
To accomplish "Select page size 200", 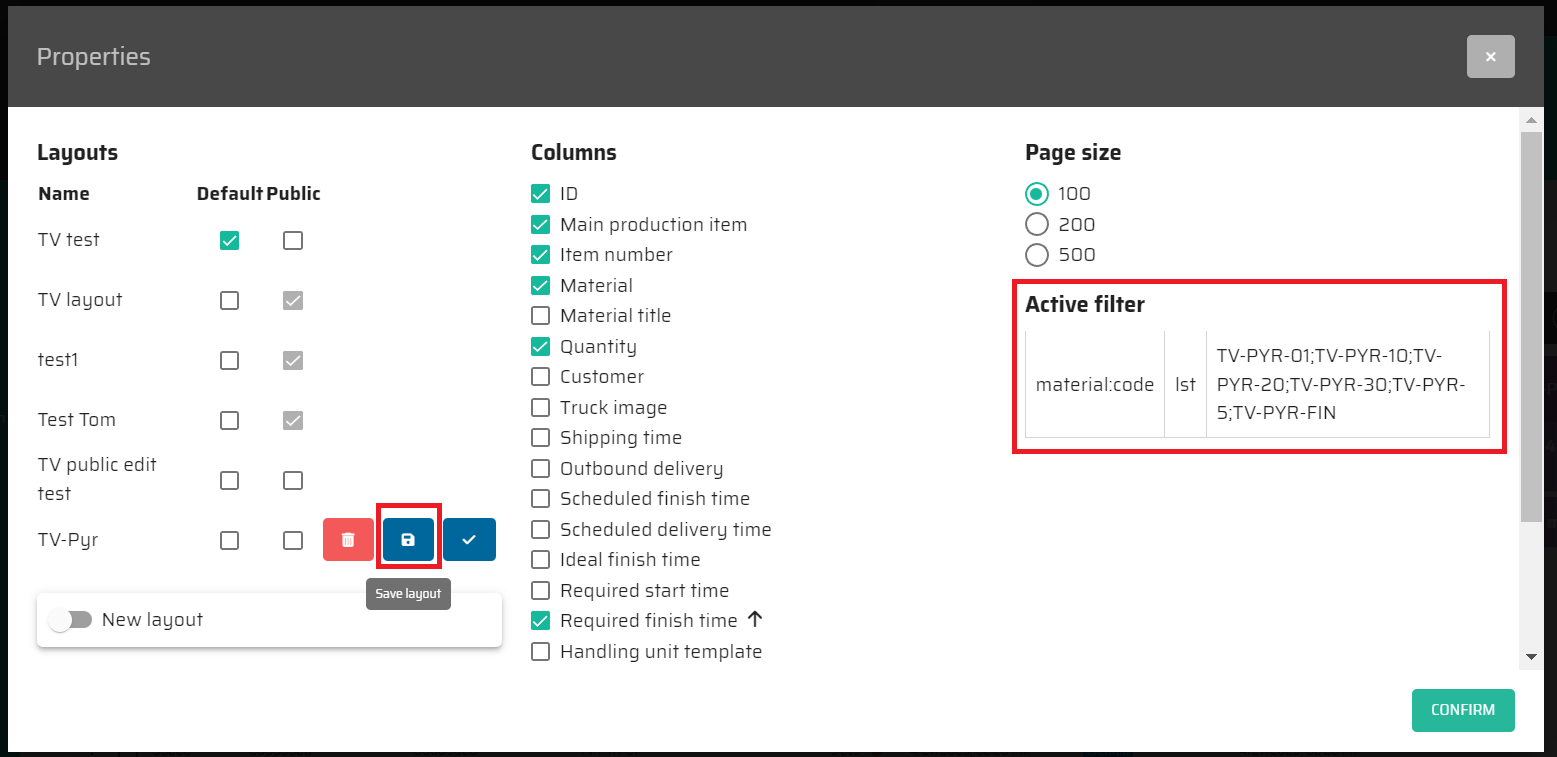I will click(1037, 224).
